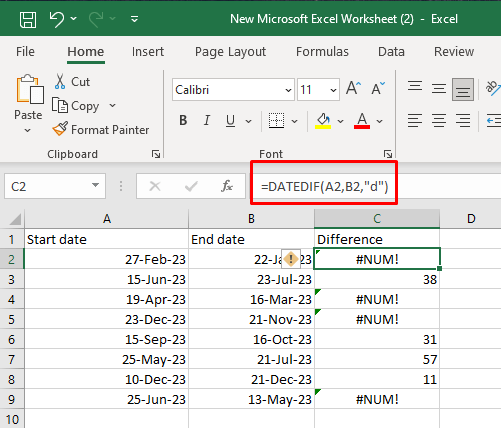Click the Paste clipboard icon
The image size is (501, 428).
[30, 89]
